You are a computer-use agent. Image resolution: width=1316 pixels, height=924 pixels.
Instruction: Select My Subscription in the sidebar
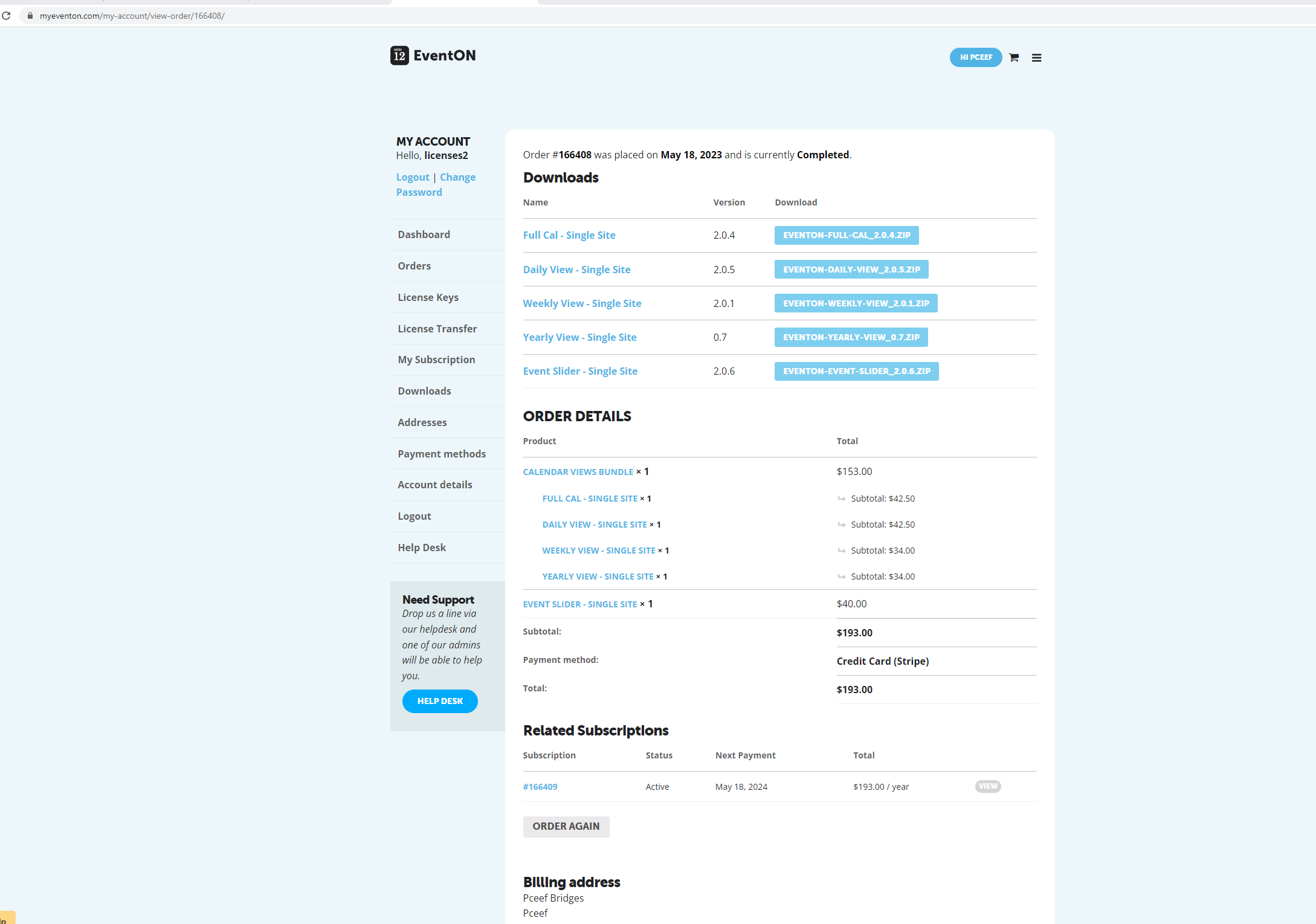click(436, 359)
